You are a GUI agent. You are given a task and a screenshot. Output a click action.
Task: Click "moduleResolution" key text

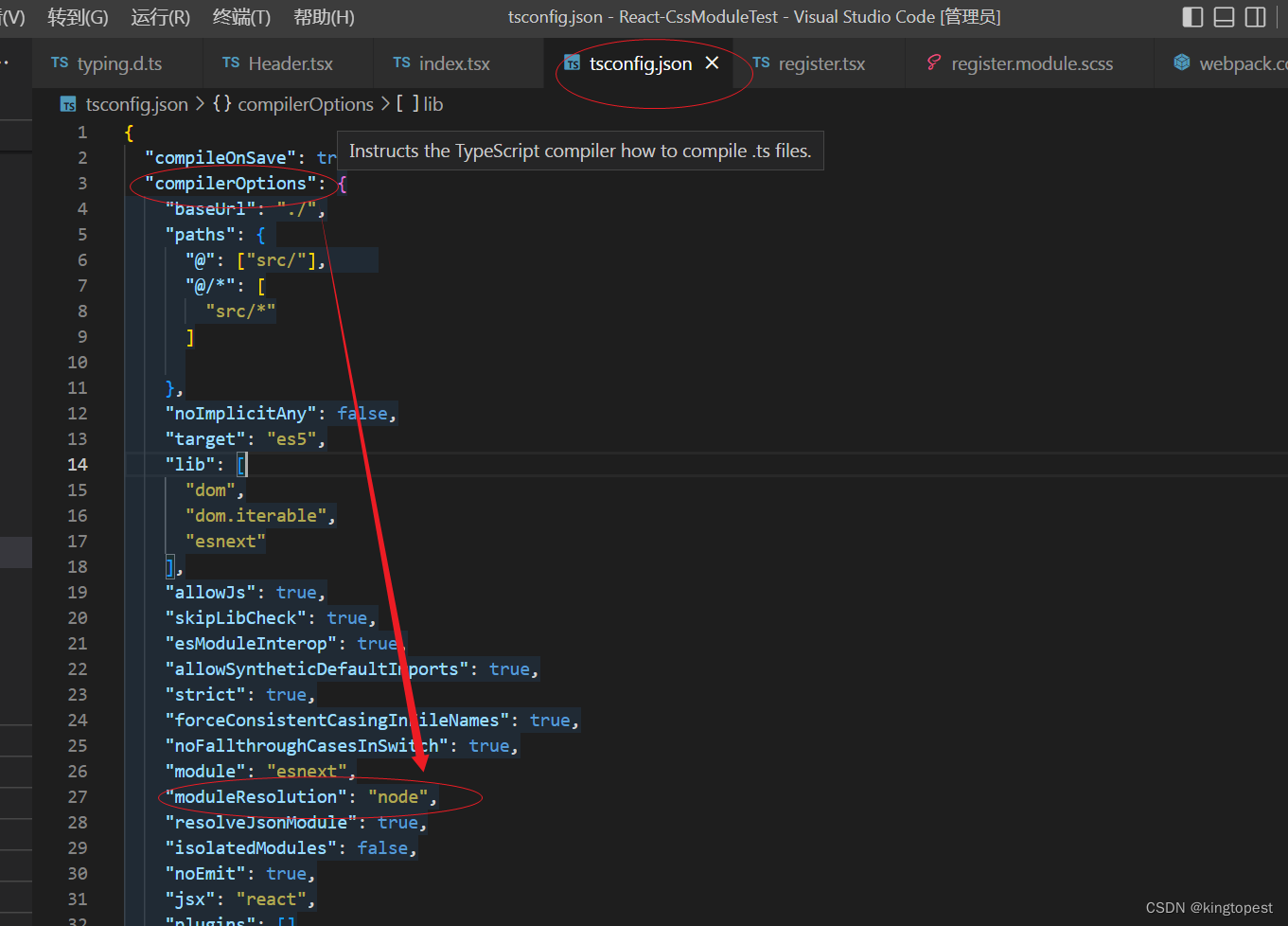click(256, 796)
